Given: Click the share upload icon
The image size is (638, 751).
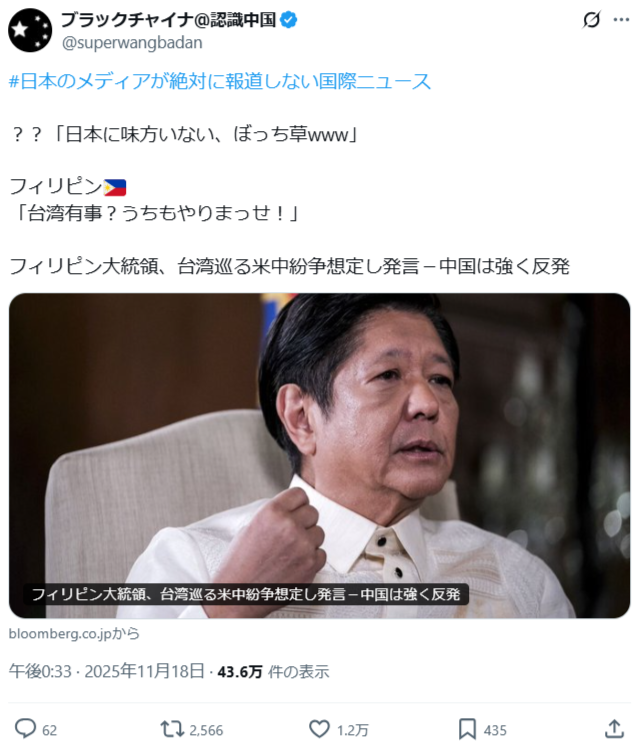Looking at the screenshot, I should 614,728.
